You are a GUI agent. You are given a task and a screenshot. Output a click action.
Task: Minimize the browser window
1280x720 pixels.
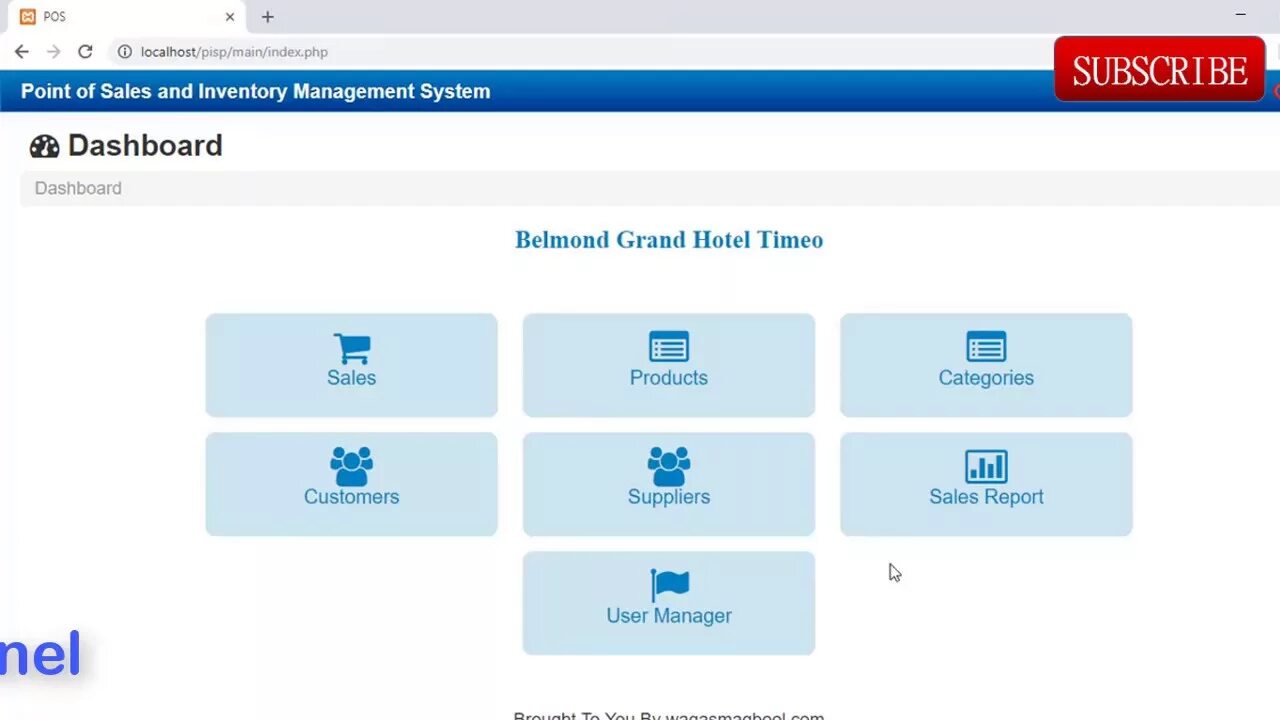coord(1240,15)
